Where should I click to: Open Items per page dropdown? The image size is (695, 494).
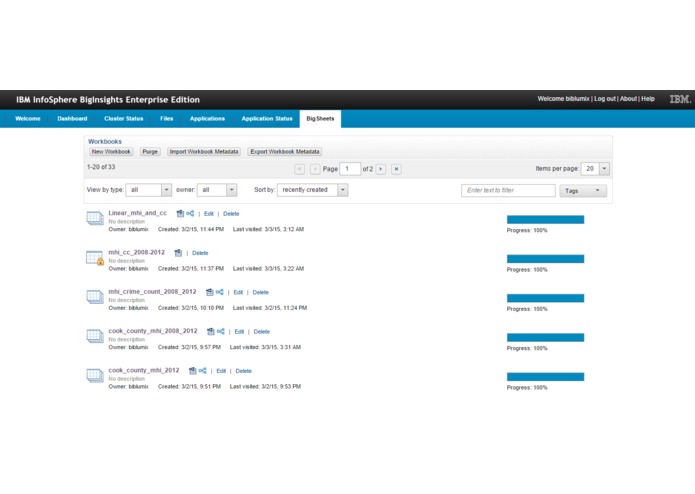(x=604, y=168)
